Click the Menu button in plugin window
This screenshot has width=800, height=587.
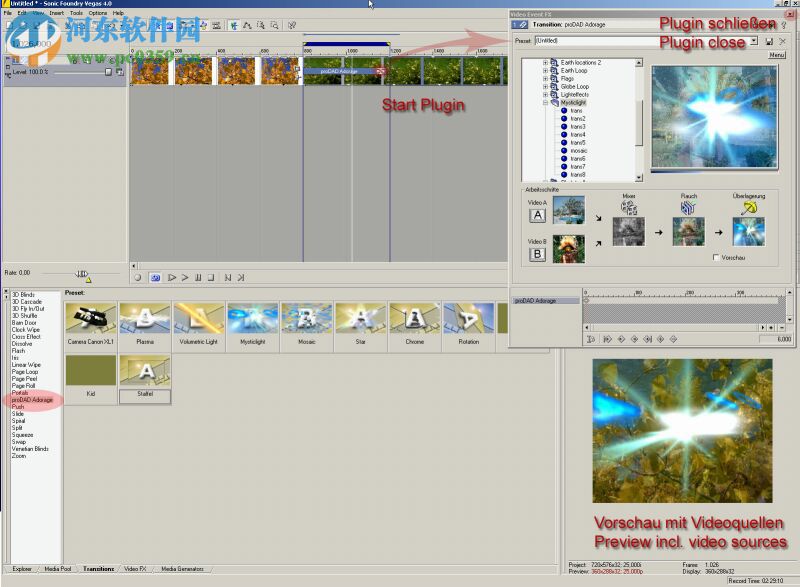[777, 55]
